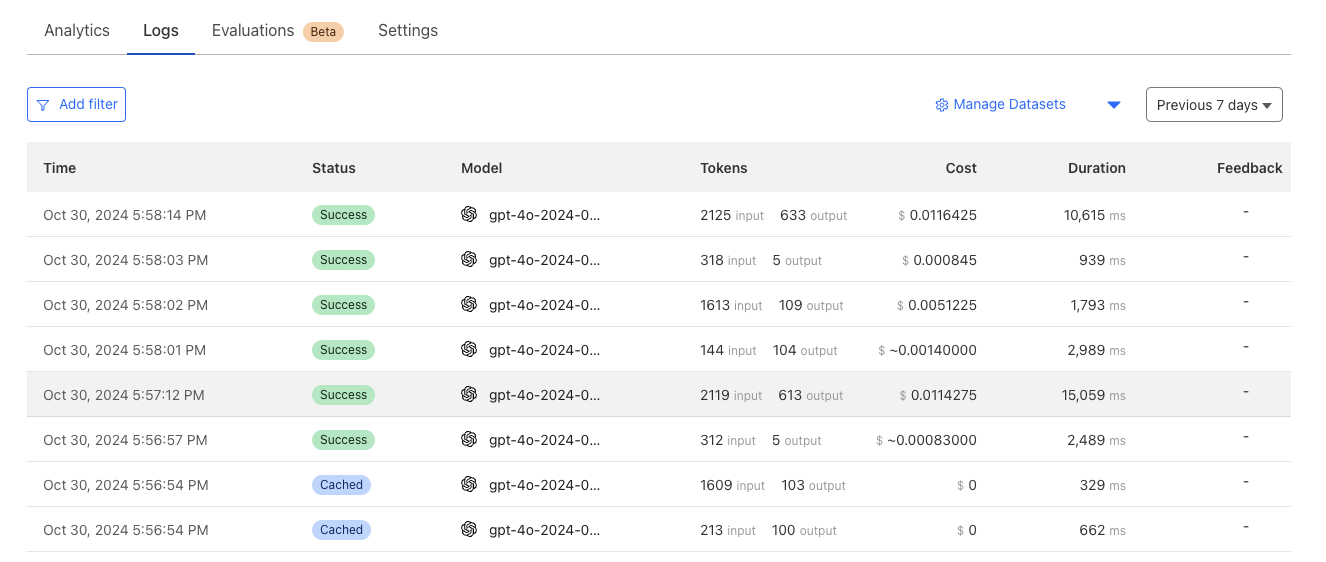The height and width of the screenshot is (562, 1326).
Task: Click the funnel icon in Add filter
Action: pyautogui.click(x=43, y=105)
